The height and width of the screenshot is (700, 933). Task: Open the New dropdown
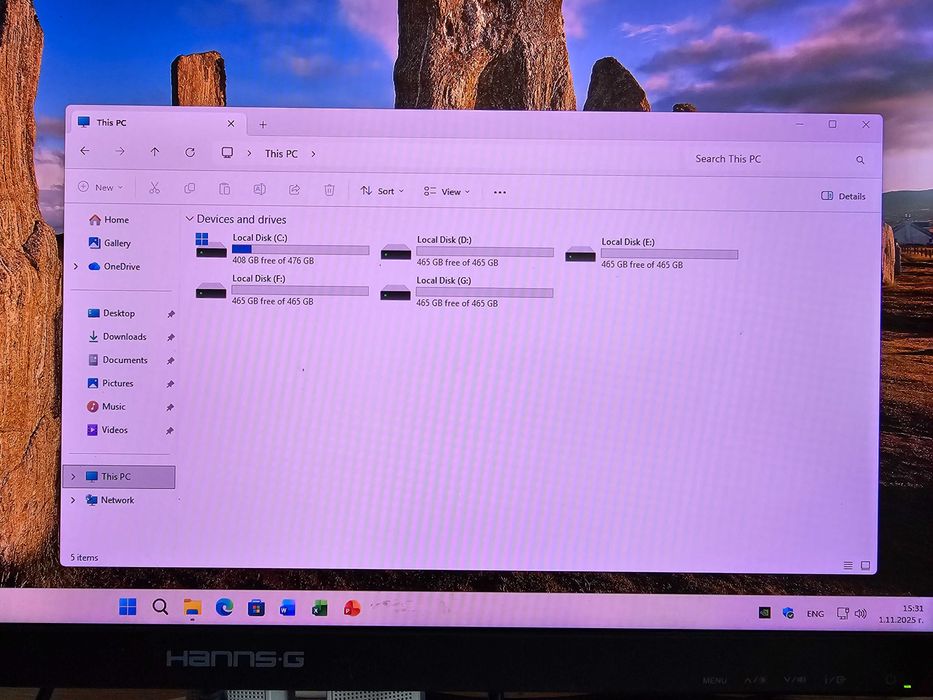point(101,188)
